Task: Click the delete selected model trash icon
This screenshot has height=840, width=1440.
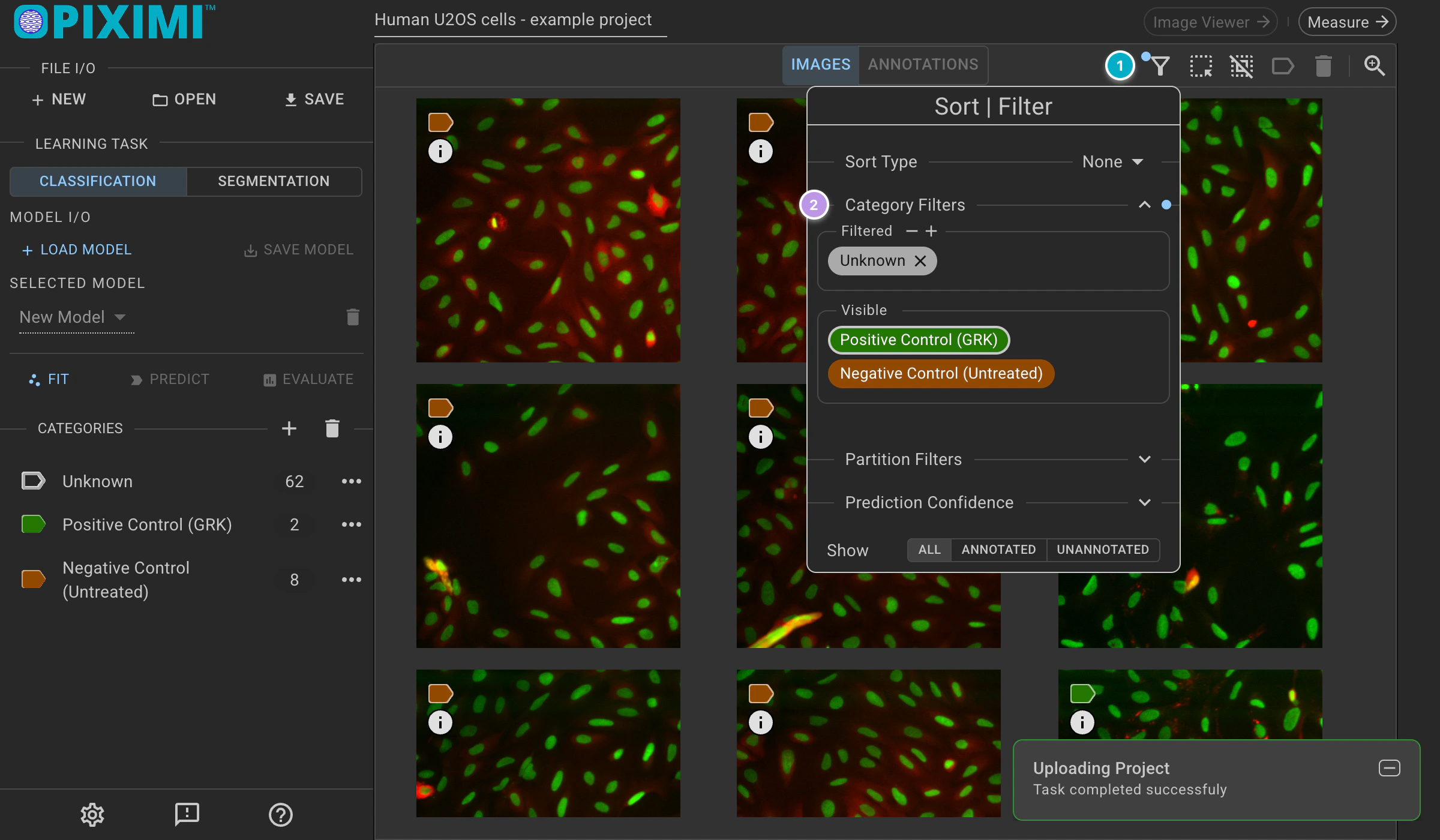Action: pyautogui.click(x=353, y=317)
